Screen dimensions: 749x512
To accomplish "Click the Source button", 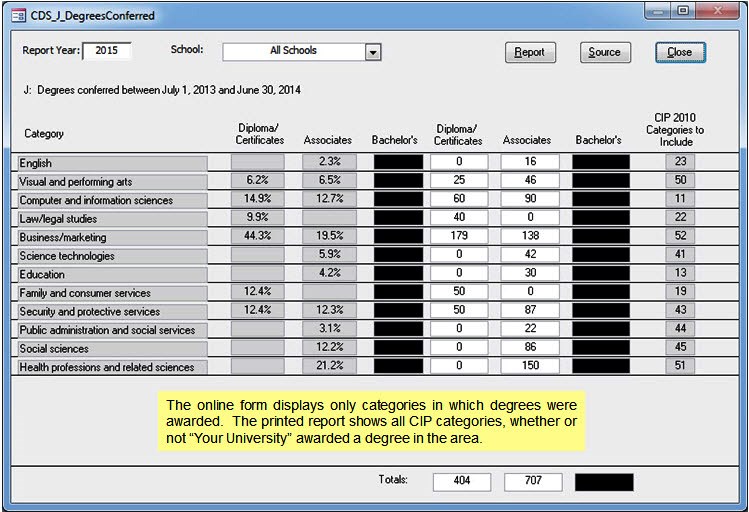I will click(x=605, y=52).
